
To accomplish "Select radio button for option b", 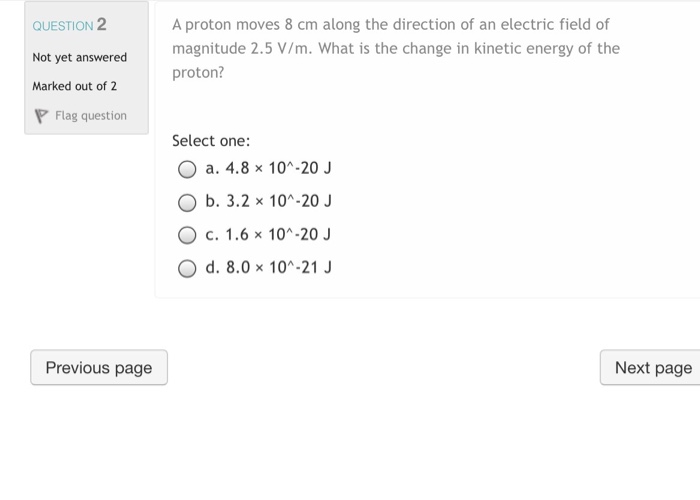I will 187,202.
